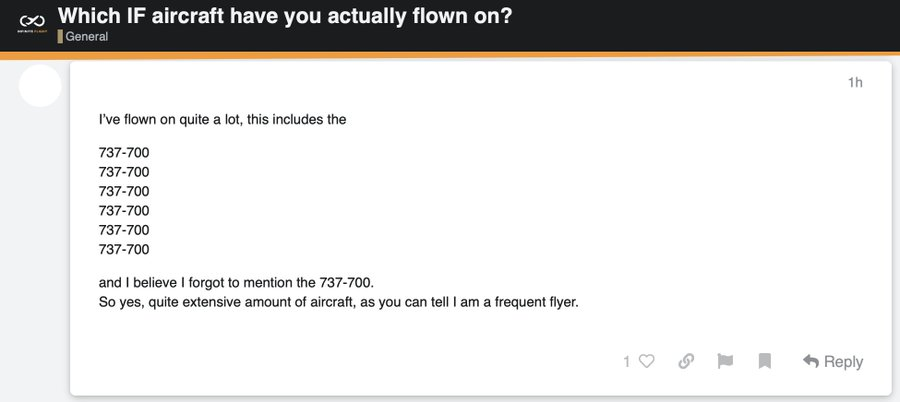The height and width of the screenshot is (402, 900).
Task: Reply to the 737-700 post
Action: pos(833,361)
